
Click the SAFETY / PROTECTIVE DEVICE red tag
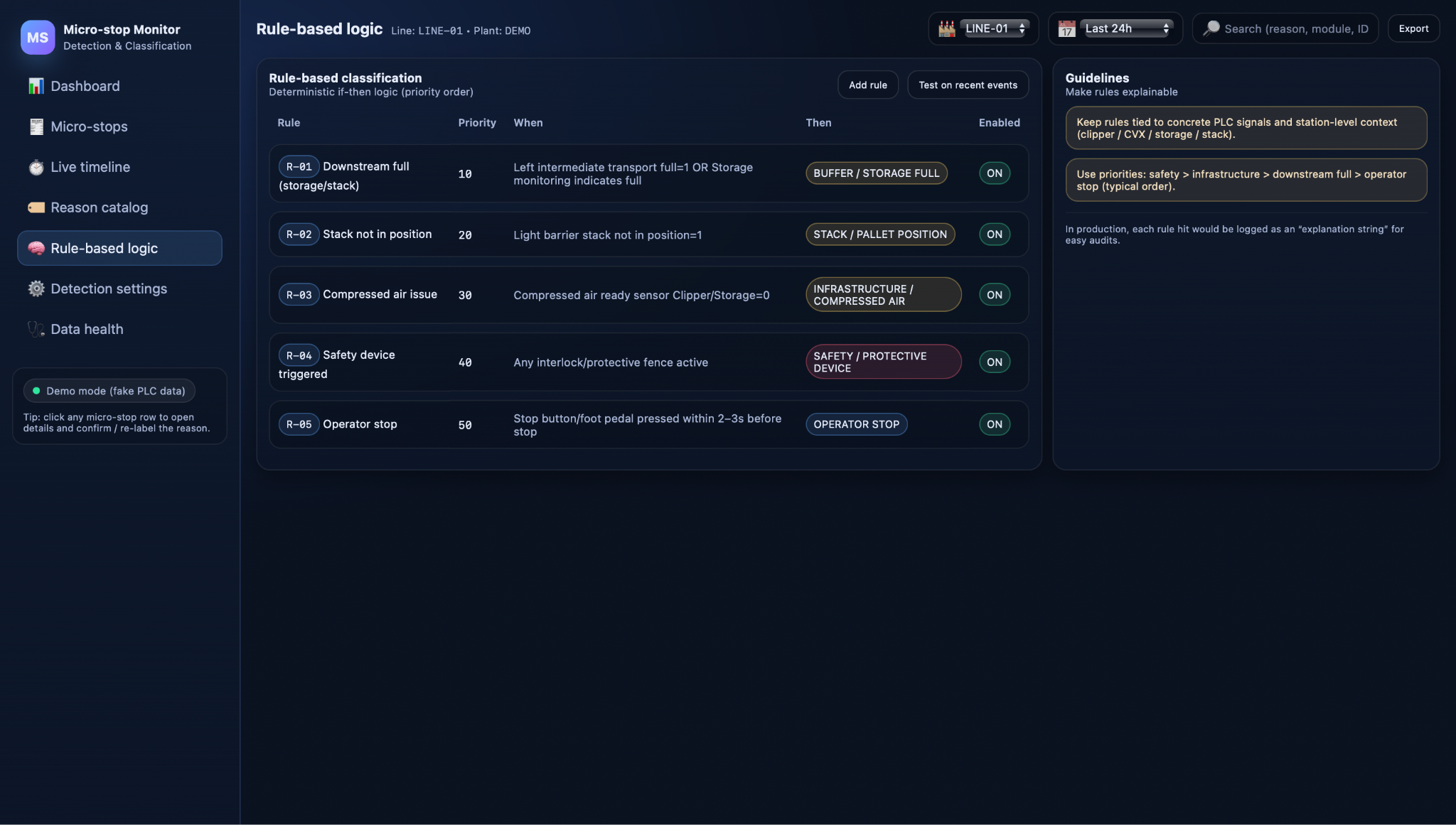pyautogui.click(x=882, y=362)
